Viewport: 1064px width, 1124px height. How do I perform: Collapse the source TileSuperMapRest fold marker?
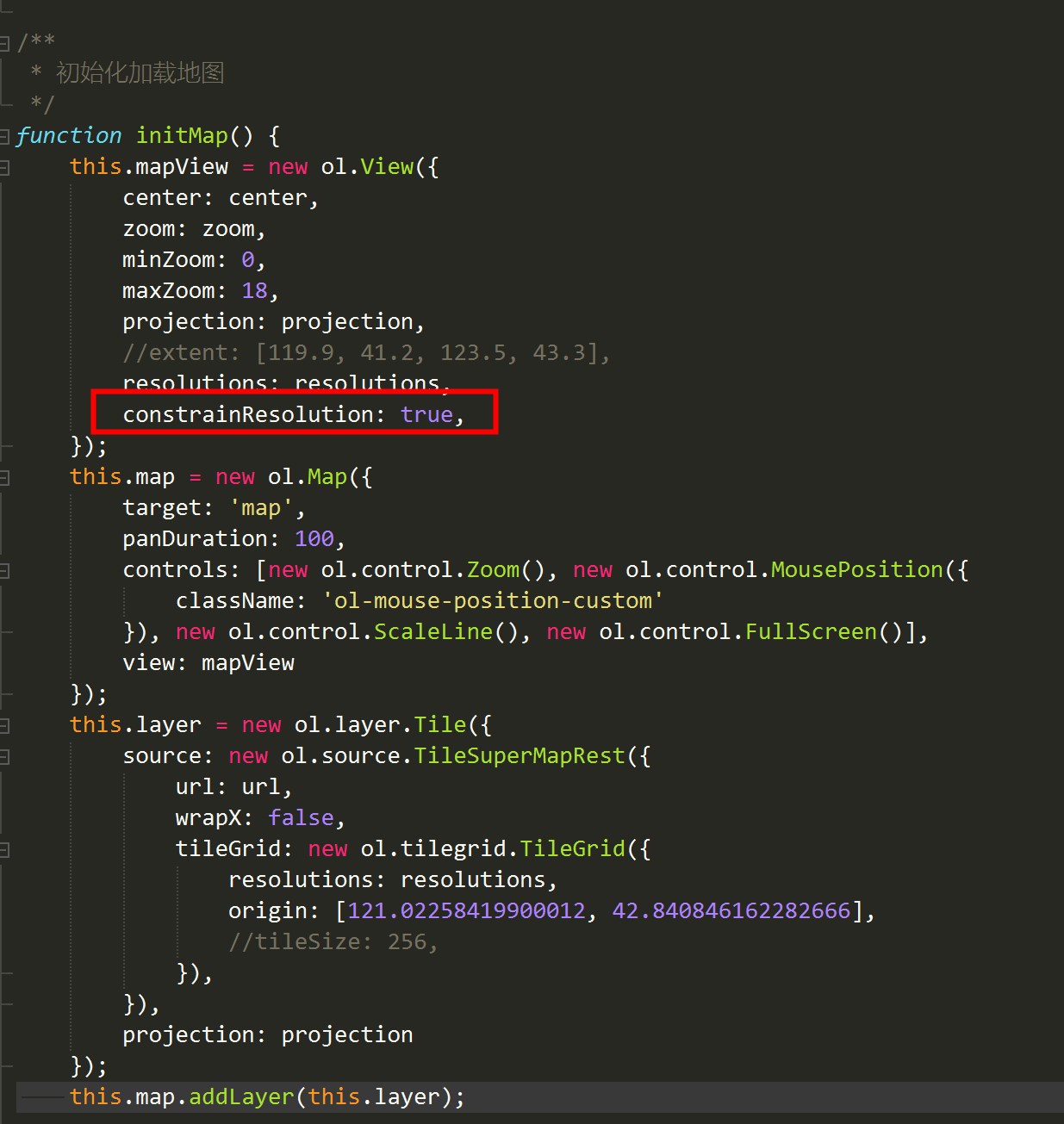click(4, 756)
